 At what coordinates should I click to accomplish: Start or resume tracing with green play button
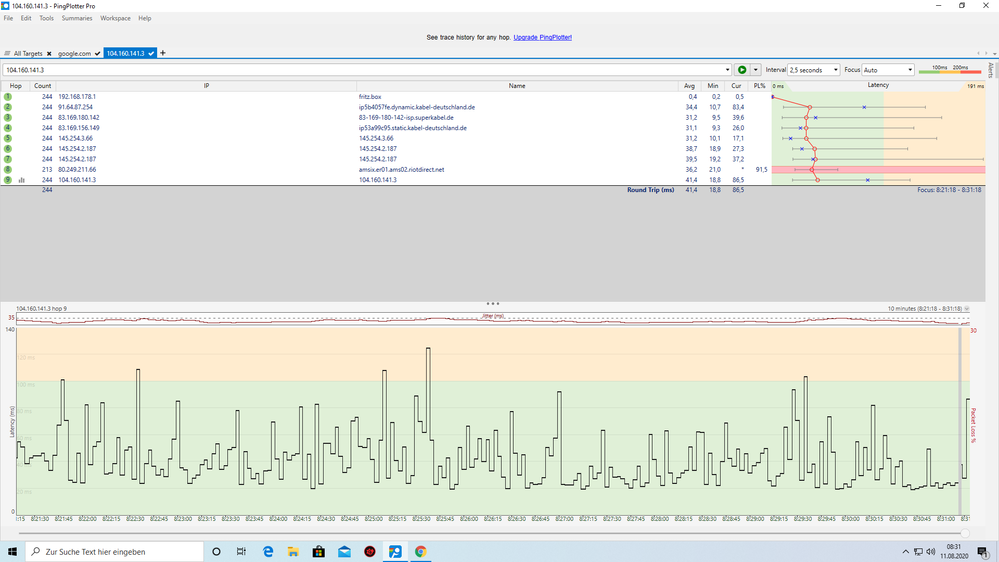coord(742,70)
